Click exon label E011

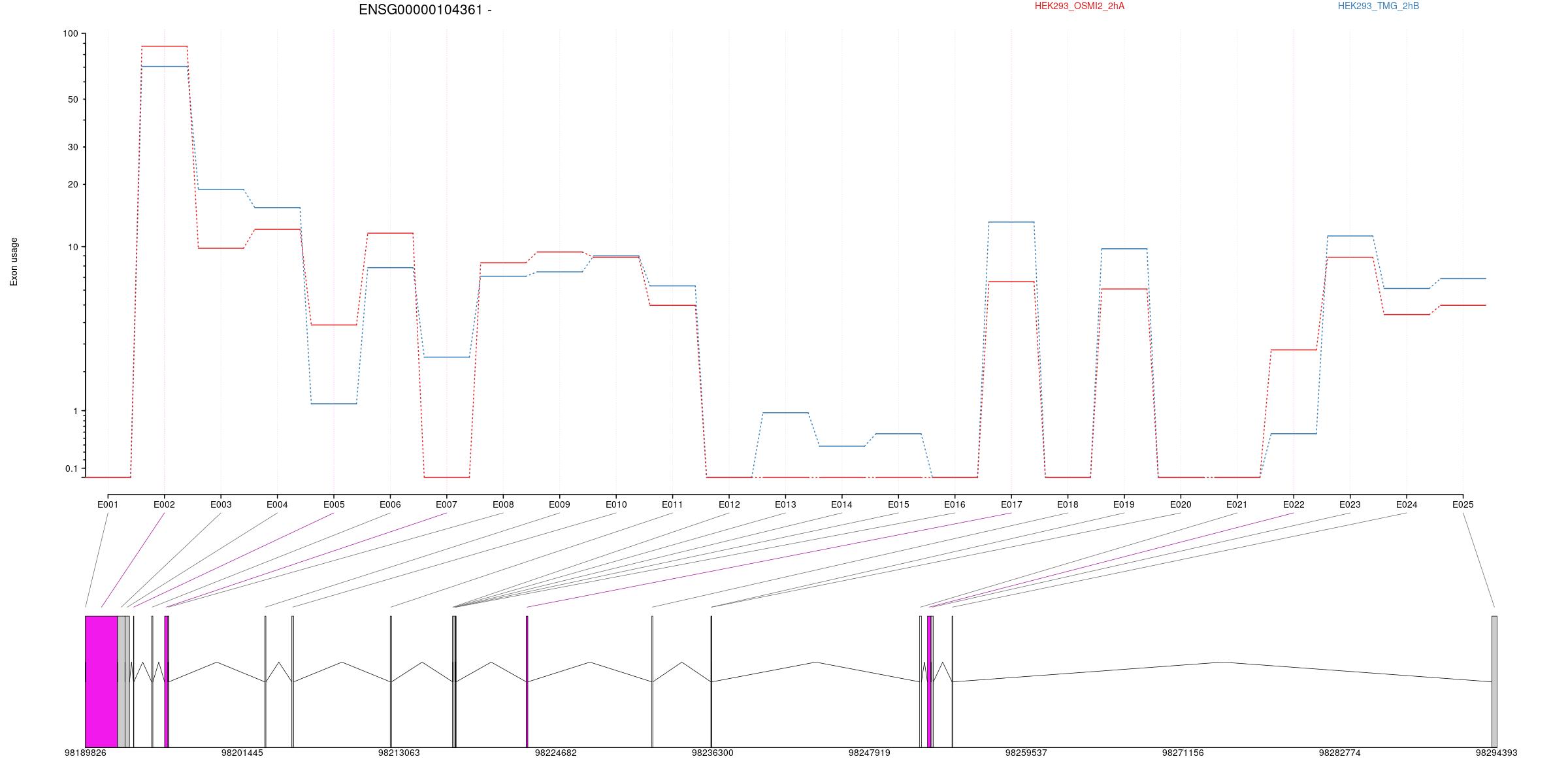(672, 504)
